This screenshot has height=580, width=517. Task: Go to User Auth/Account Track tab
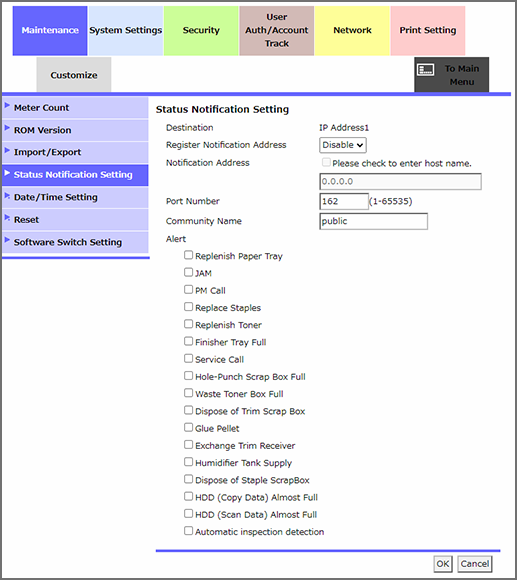coord(277,31)
